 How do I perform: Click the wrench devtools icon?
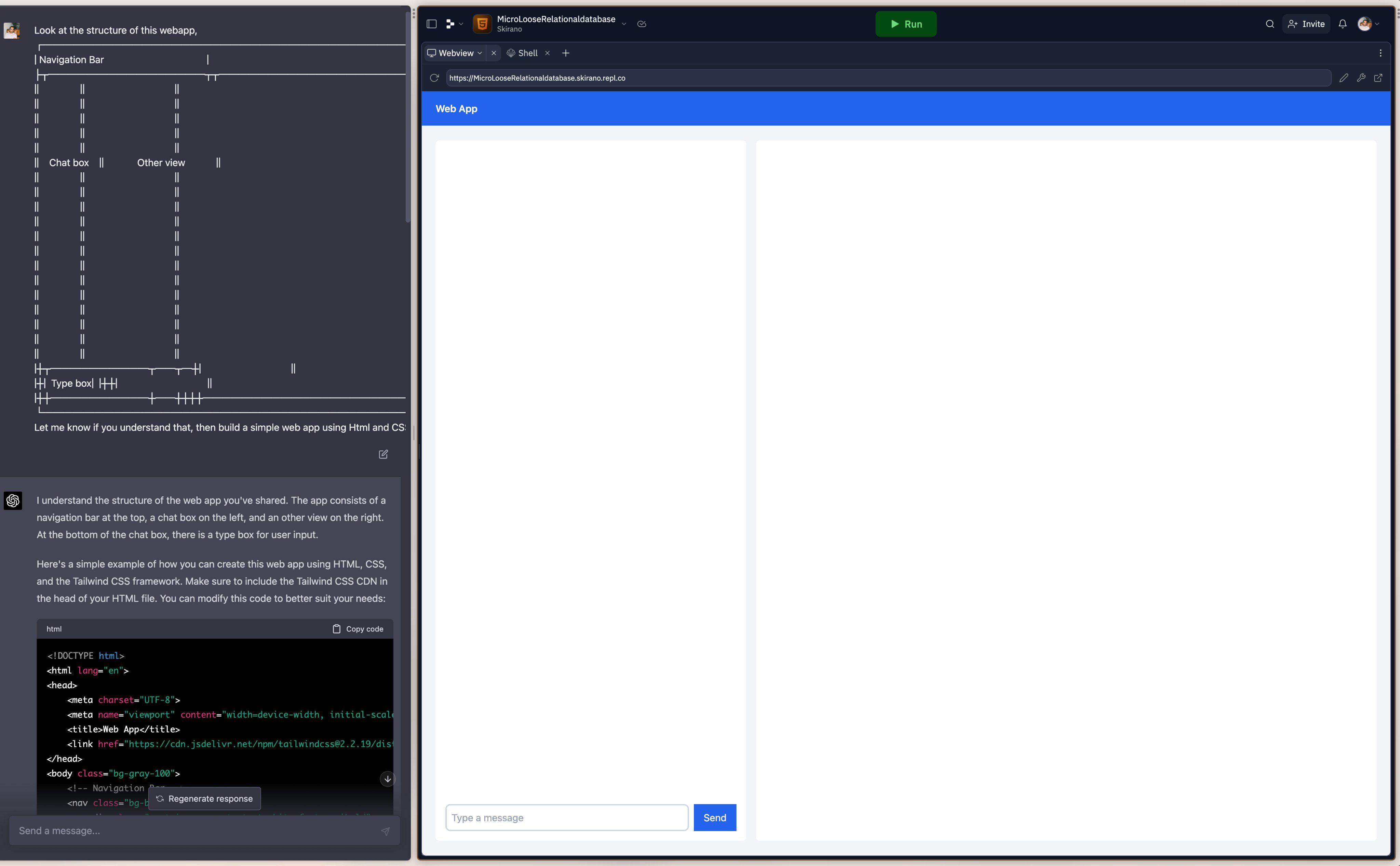[1361, 78]
